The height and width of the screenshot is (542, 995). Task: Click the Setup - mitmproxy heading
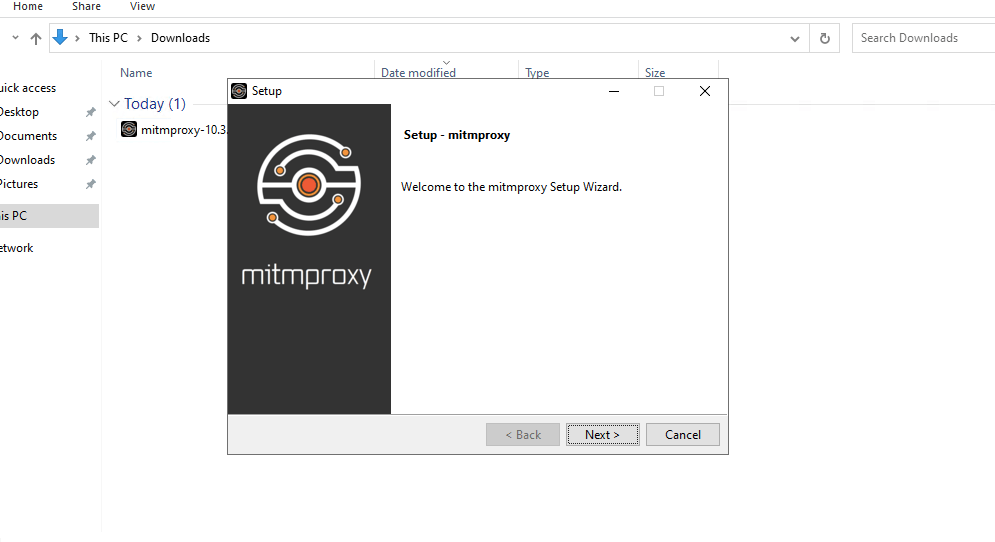[x=457, y=135]
